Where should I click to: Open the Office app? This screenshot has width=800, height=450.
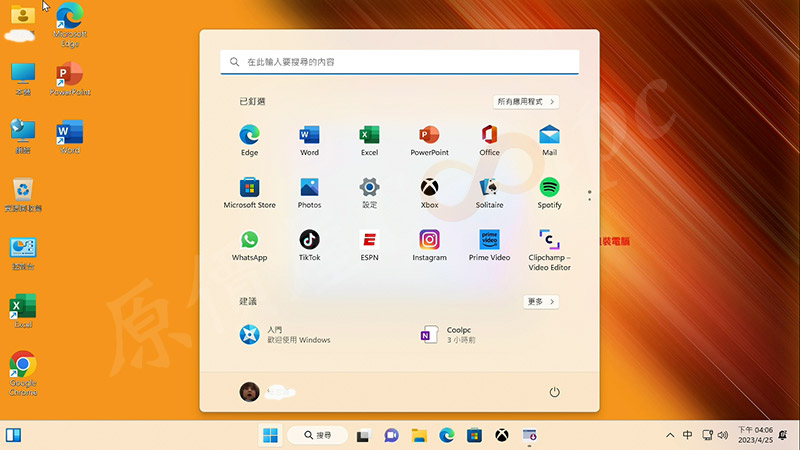[x=489, y=140]
